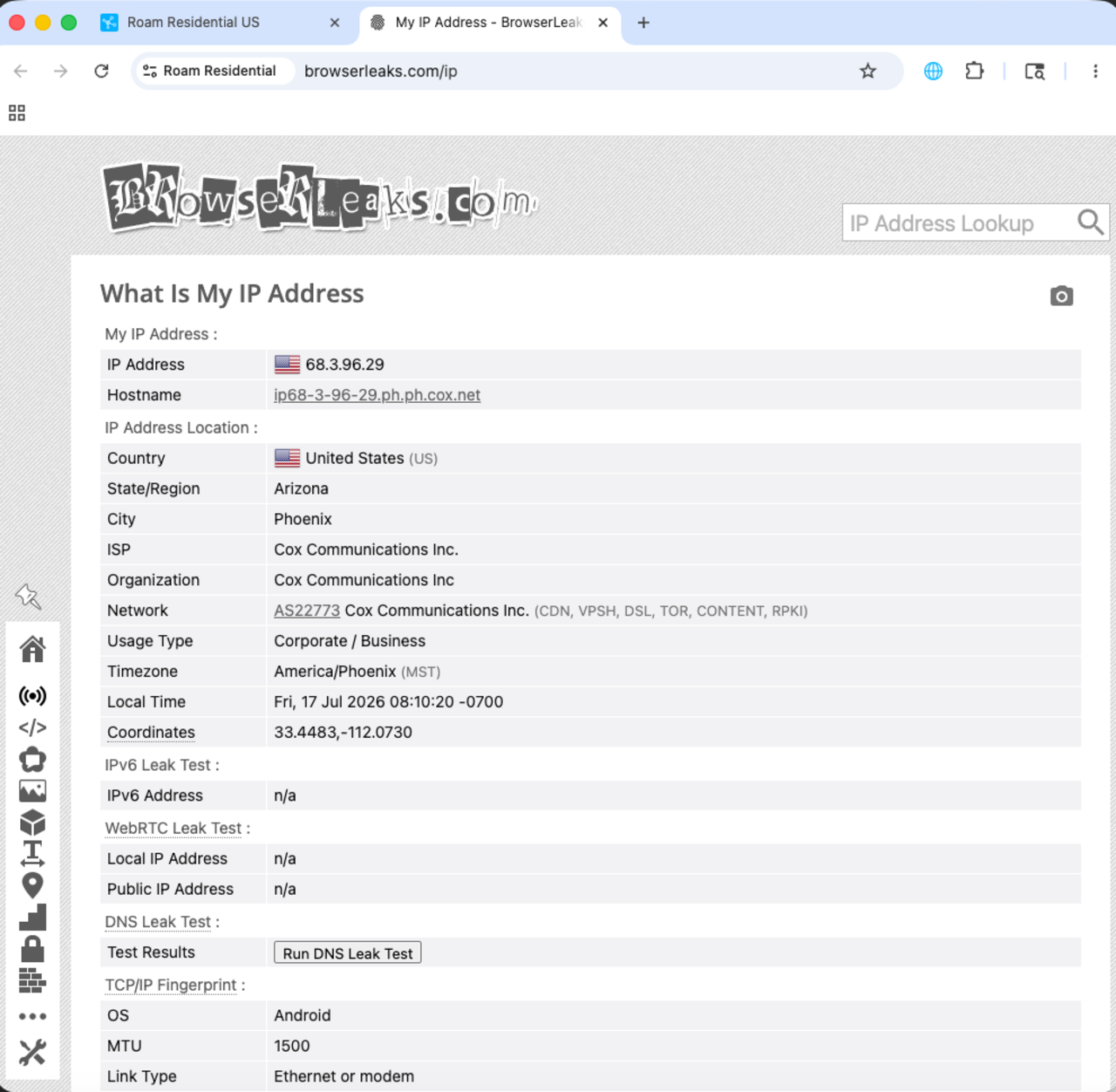1116x1092 pixels.
Task: Open the Extensions puzzle piece menu
Action: [x=975, y=72]
